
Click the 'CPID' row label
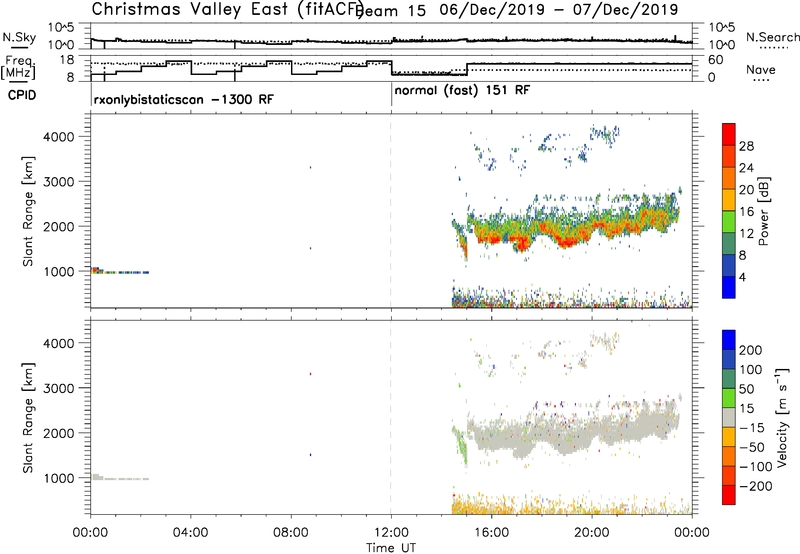(x=22, y=95)
